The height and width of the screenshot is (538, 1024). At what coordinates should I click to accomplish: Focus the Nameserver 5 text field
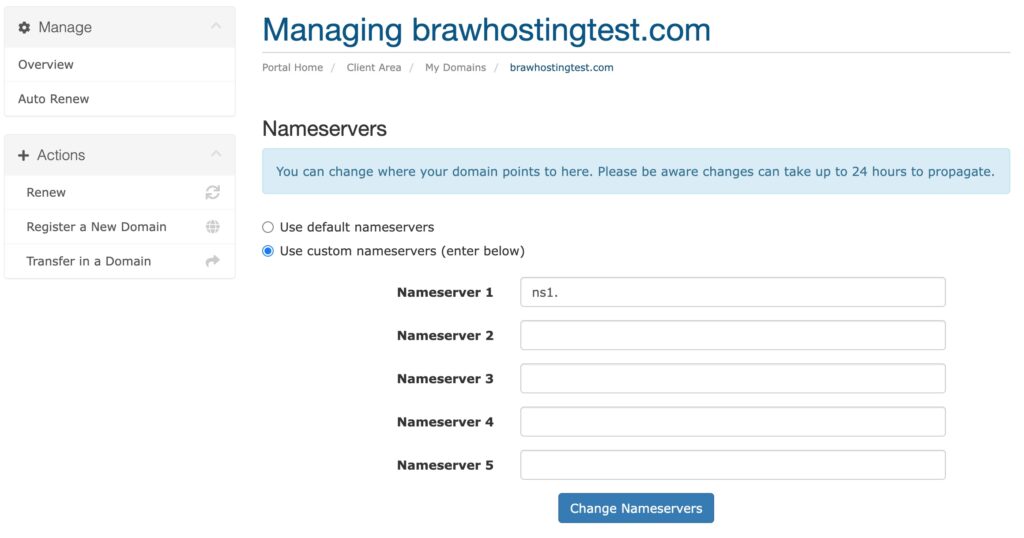point(733,465)
